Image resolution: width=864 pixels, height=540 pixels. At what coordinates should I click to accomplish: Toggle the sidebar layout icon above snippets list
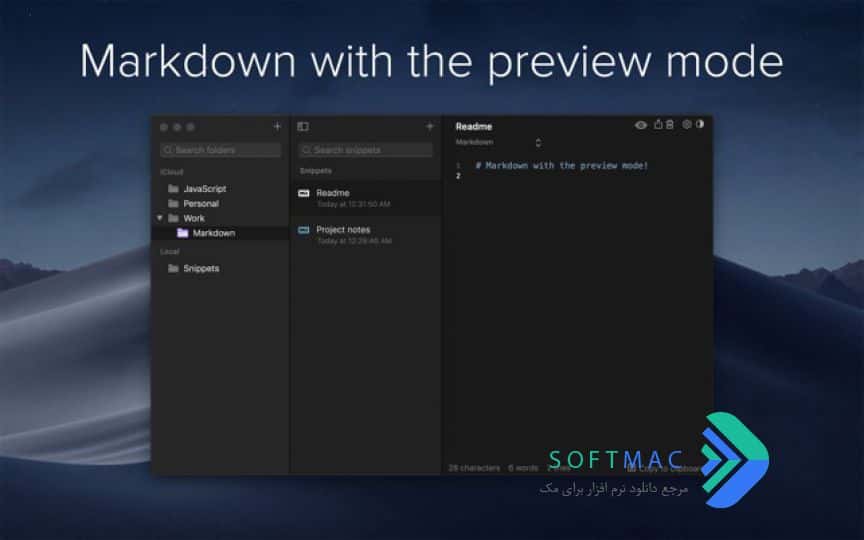(x=303, y=126)
